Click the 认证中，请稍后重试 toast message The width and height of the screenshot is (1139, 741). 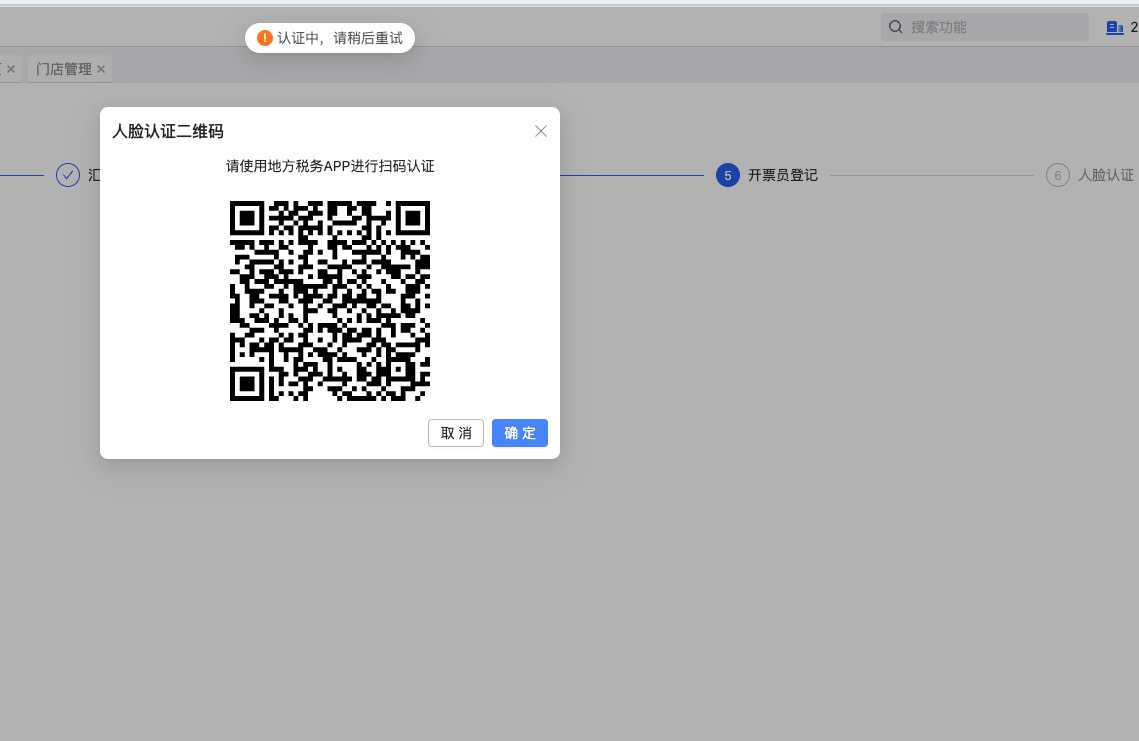330,38
